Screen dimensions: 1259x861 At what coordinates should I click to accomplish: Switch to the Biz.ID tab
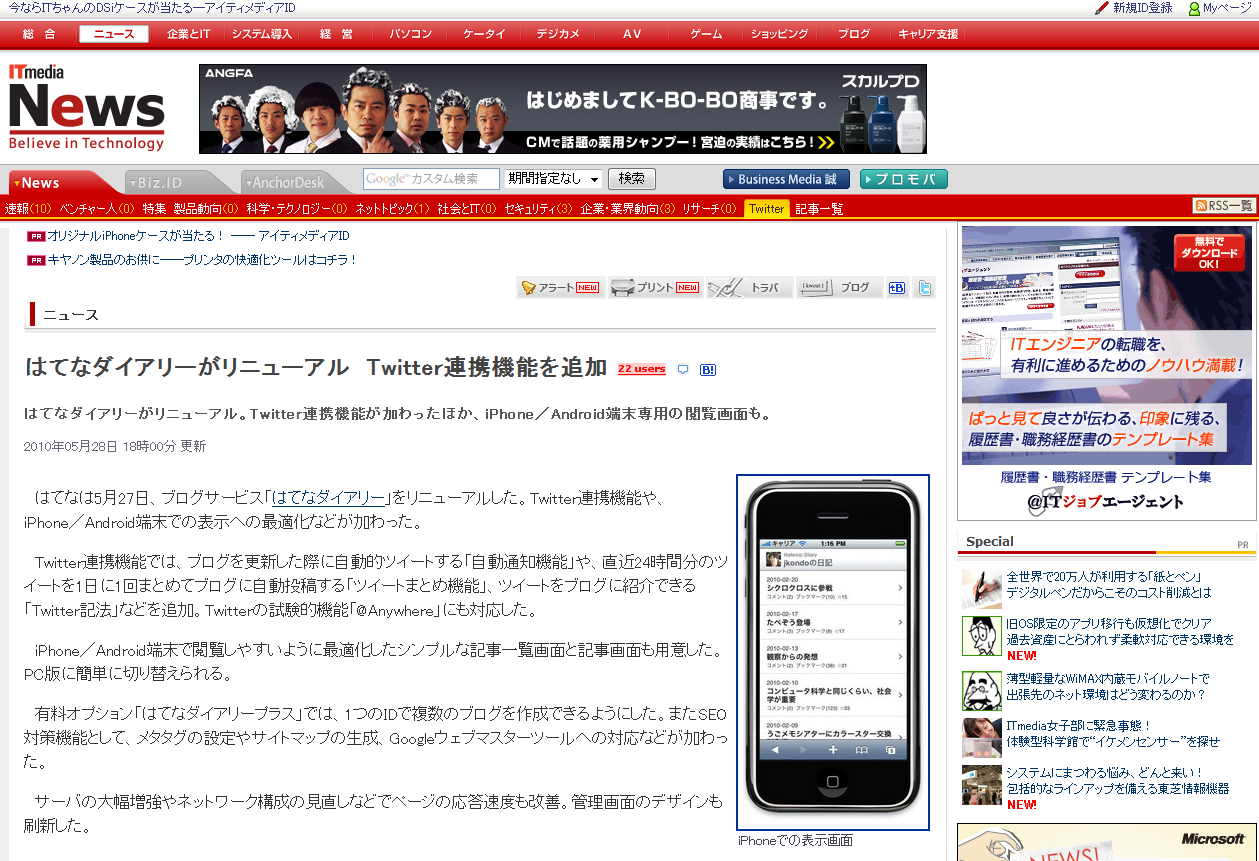click(175, 182)
